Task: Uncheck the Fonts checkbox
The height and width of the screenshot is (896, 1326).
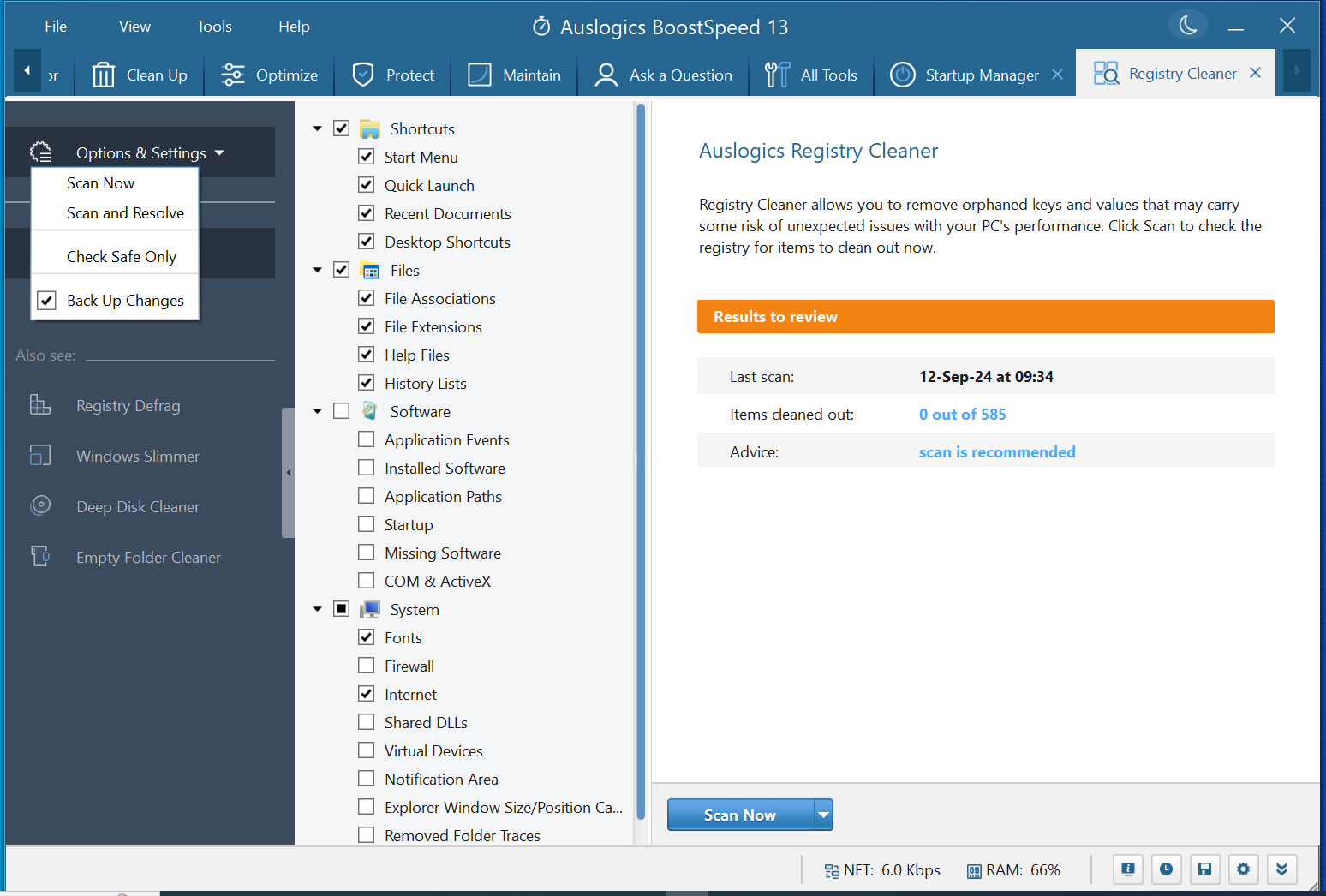Action: (366, 637)
